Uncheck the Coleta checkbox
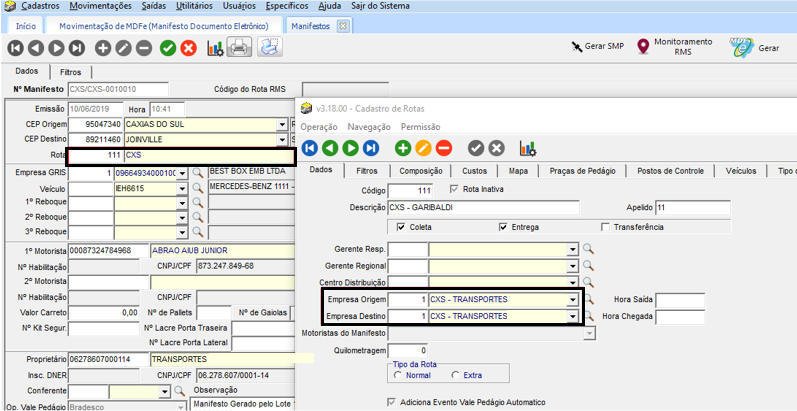The width and height of the screenshot is (797, 411). [401, 227]
